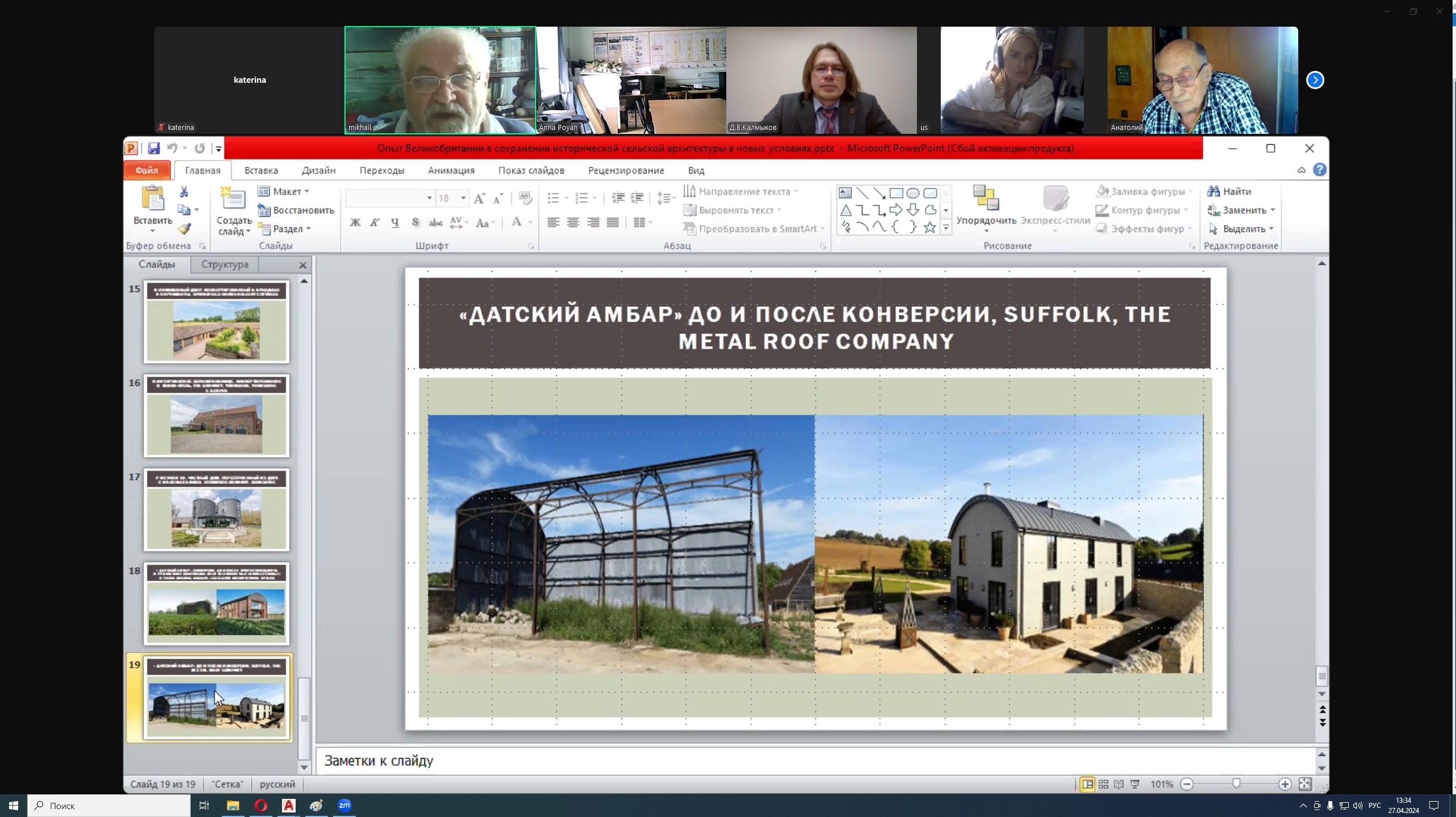Screen dimensions: 1456x817
Task: Toggle Underline (Ч) formatting
Action: tap(395, 222)
